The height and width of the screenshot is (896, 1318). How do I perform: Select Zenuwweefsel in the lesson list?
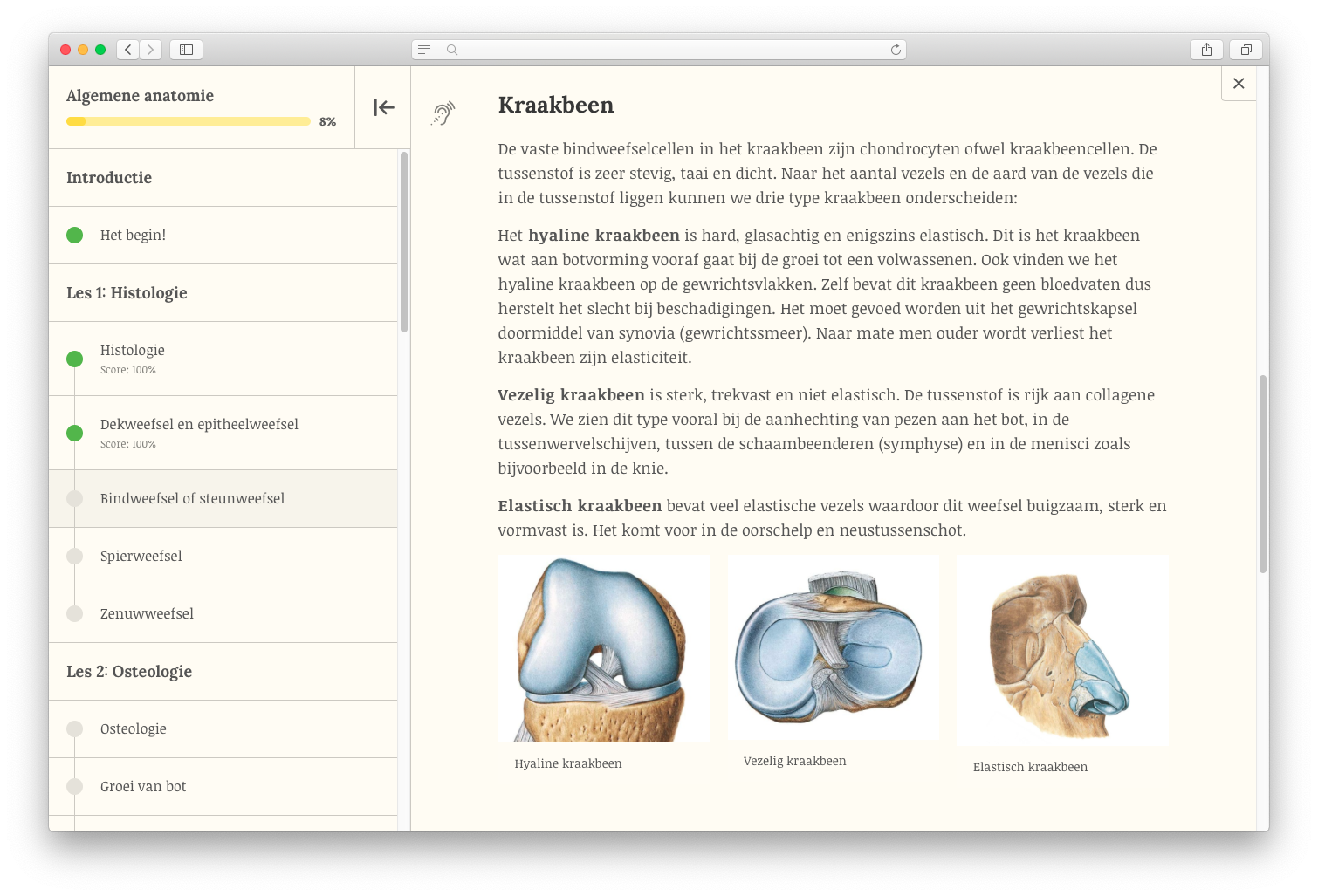coord(147,613)
